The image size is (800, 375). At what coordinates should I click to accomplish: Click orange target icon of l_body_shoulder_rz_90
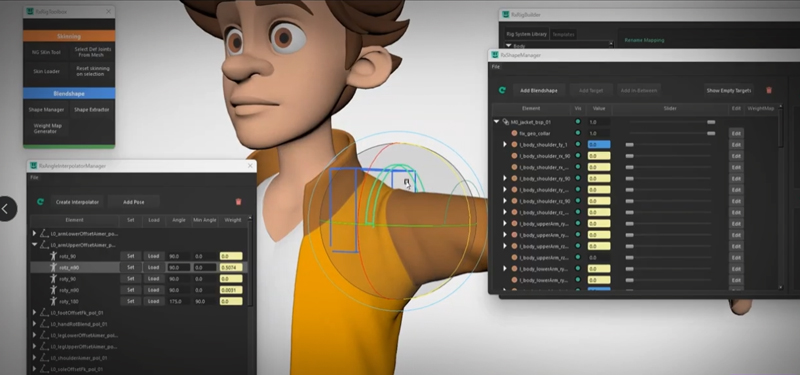pos(514,201)
